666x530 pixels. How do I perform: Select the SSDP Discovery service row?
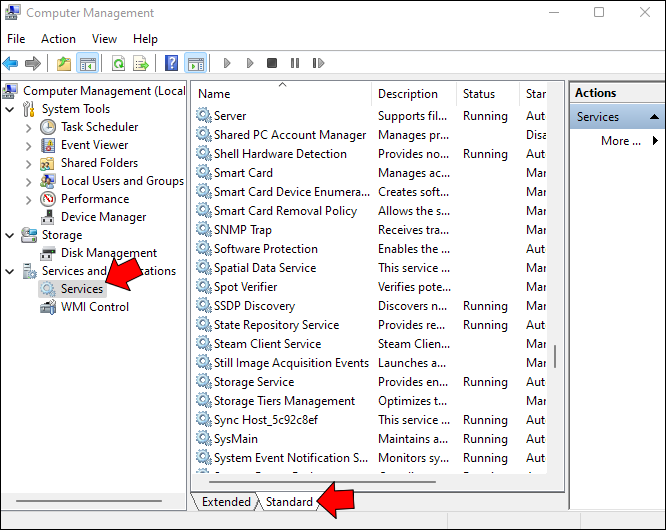pyautogui.click(x=370, y=306)
